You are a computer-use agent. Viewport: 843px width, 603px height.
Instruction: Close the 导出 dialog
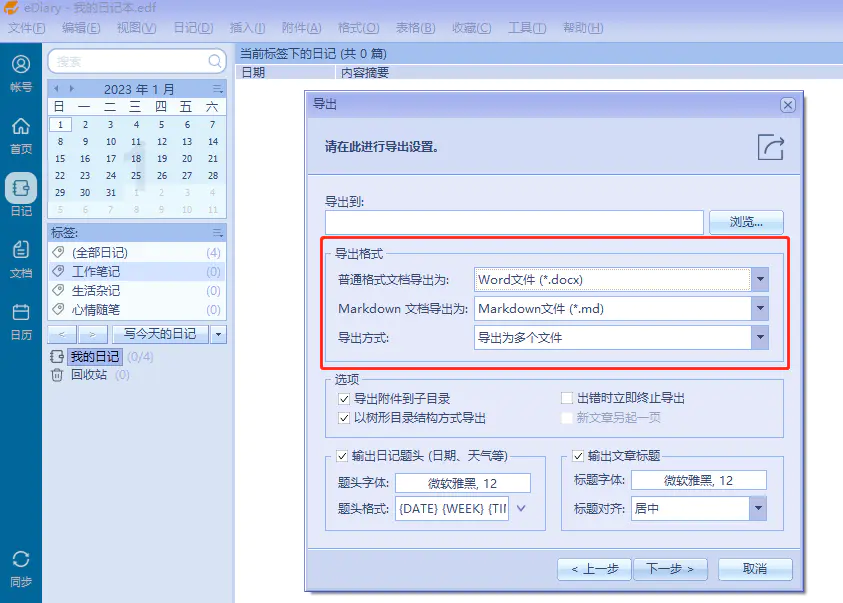[x=788, y=105]
